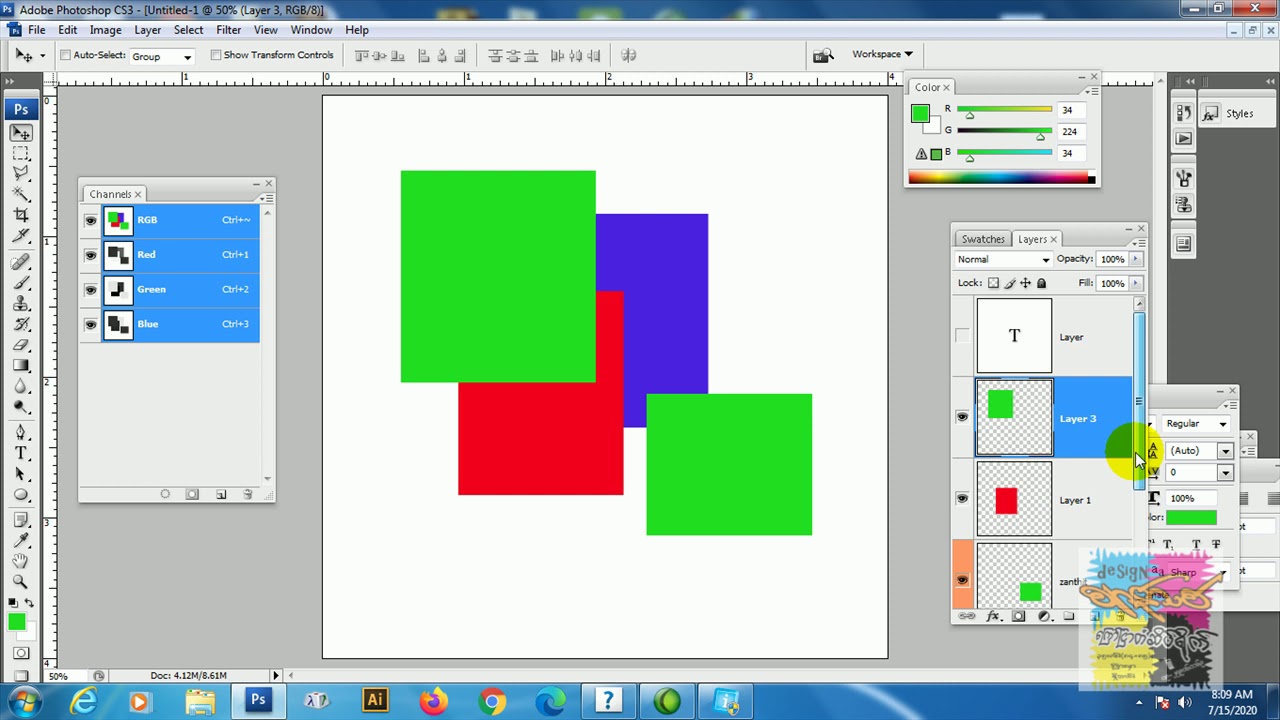Select the Brush tool
This screenshot has width=1280, height=720.
click(21, 283)
